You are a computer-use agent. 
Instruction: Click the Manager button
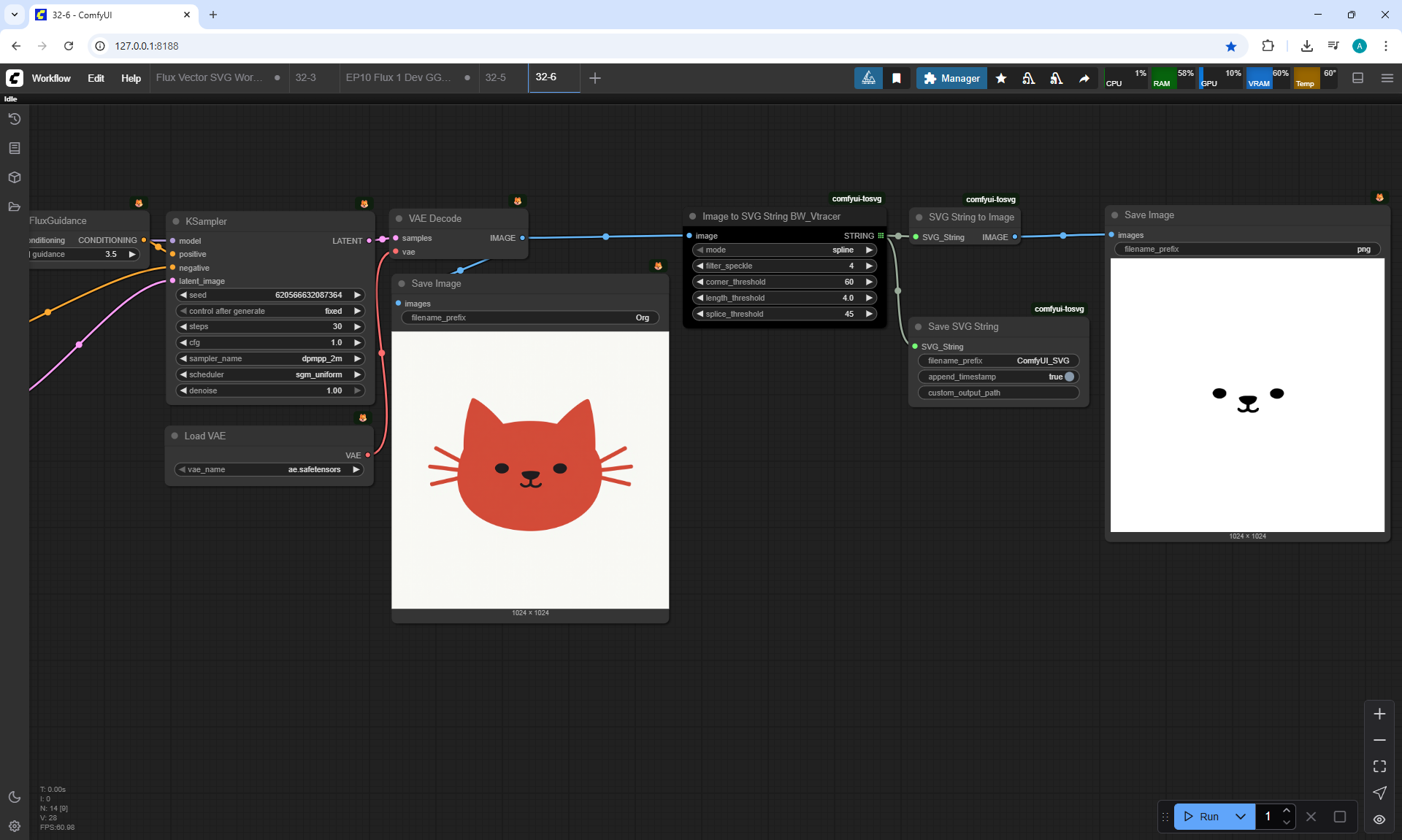point(951,78)
